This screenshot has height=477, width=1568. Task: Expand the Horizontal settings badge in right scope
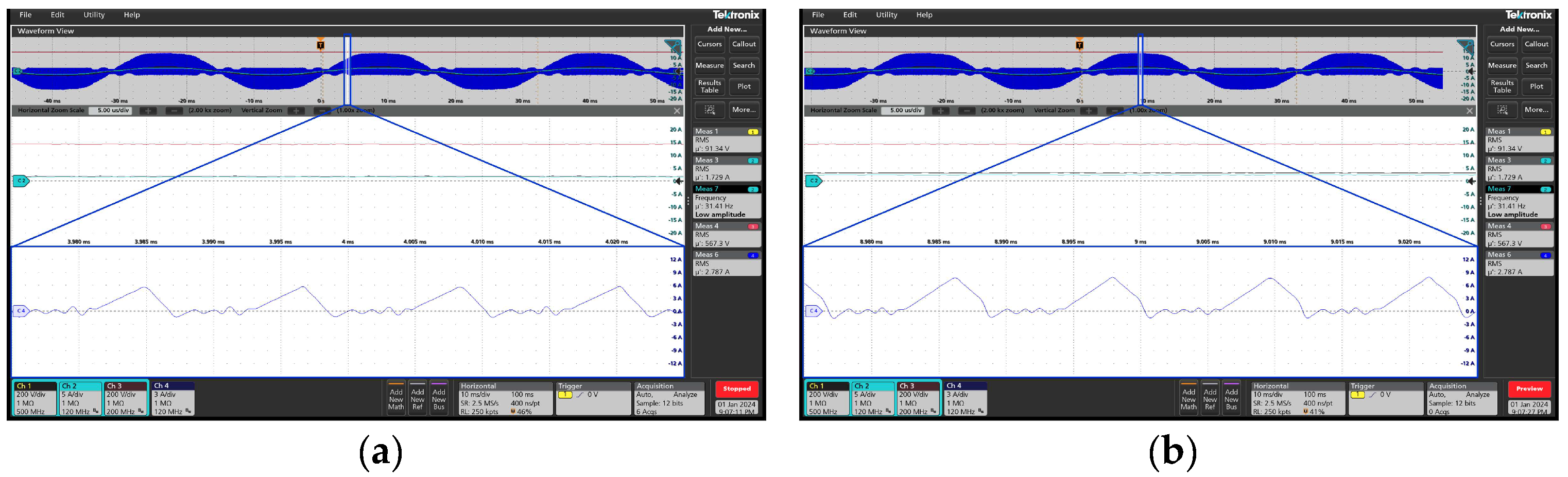tap(1297, 399)
